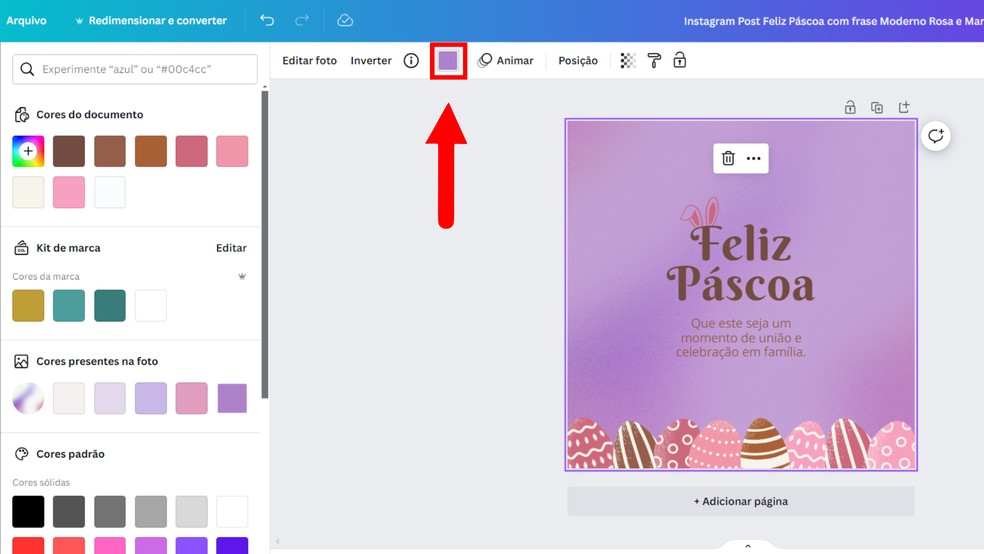Screen dimensions: 984x554
Task: Select the copy style paint roller icon
Action: (654, 60)
